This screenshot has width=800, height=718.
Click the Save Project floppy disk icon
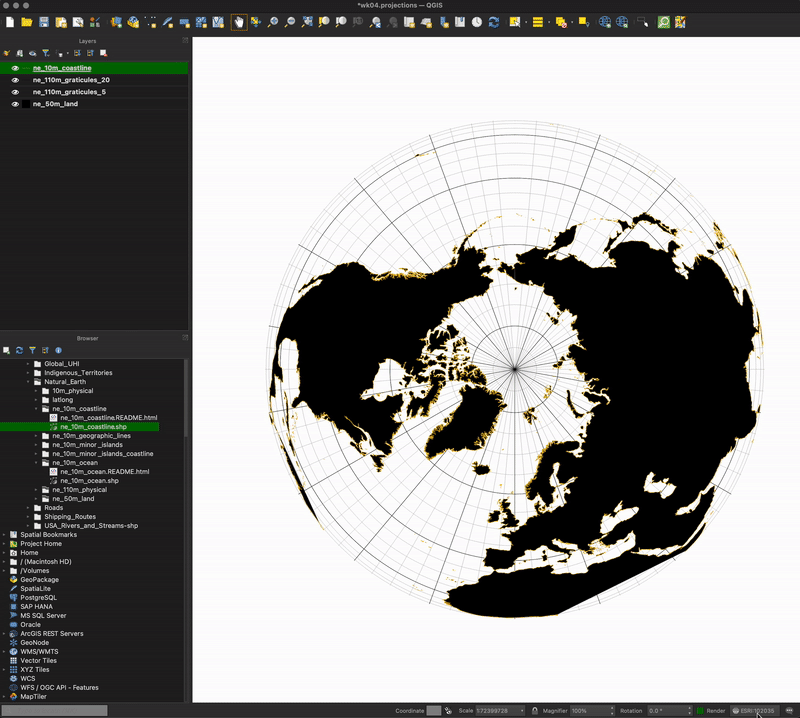[45, 22]
